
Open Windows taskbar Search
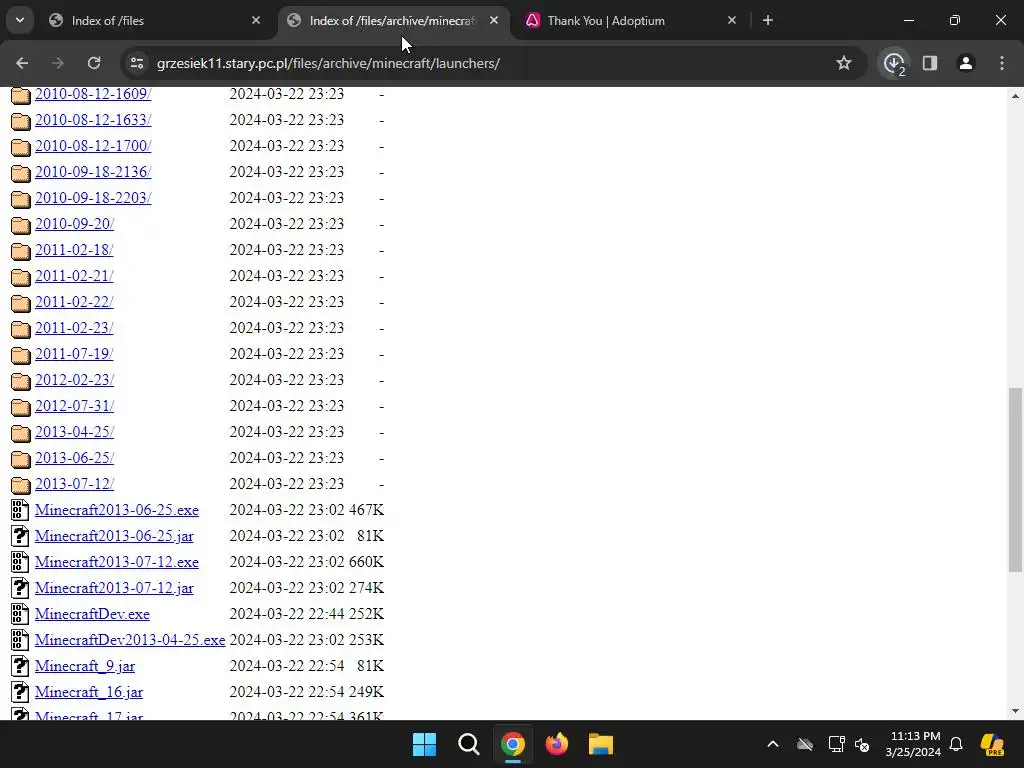[x=468, y=744]
